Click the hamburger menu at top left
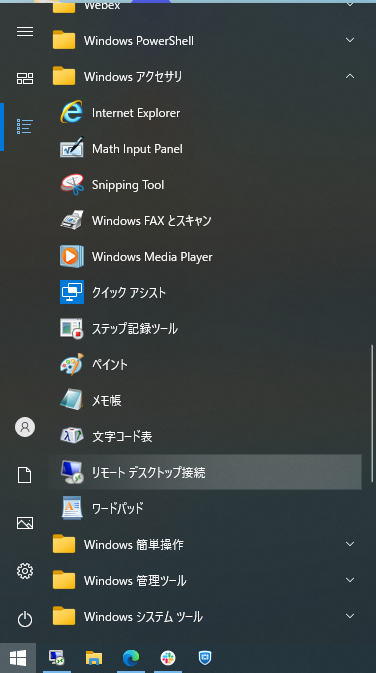Viewport: 376px width, 673px height. [x=25, y=31]
